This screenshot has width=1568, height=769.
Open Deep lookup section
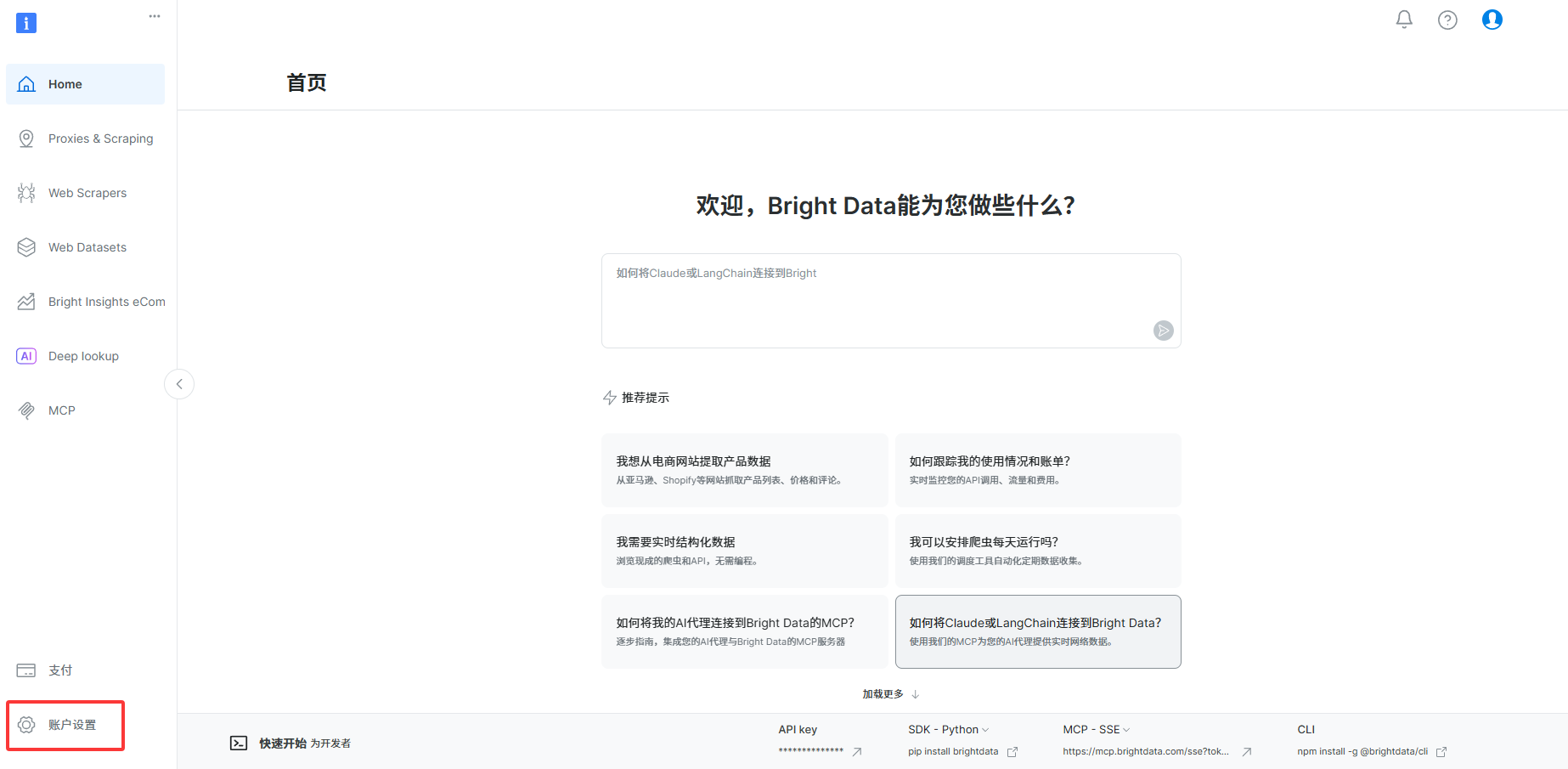tap(85, 356)
